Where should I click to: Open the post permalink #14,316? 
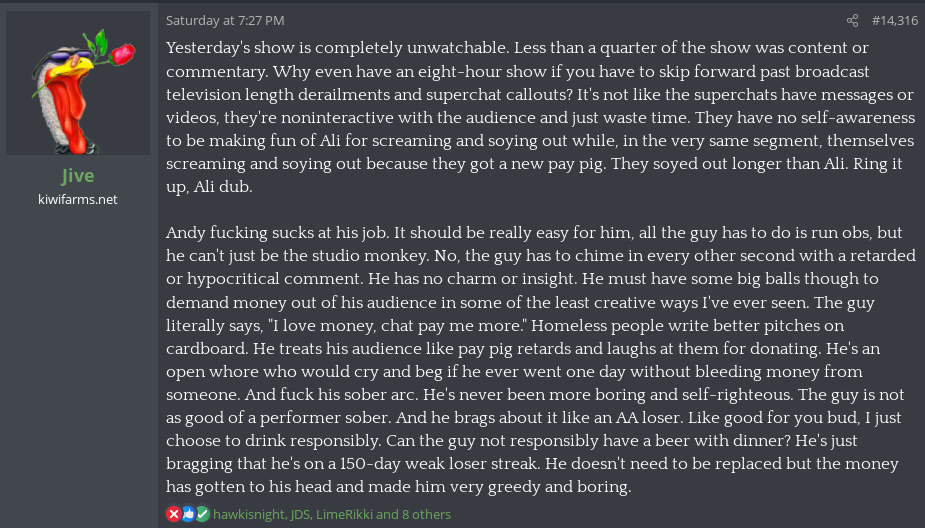click(x=894, y=20)
